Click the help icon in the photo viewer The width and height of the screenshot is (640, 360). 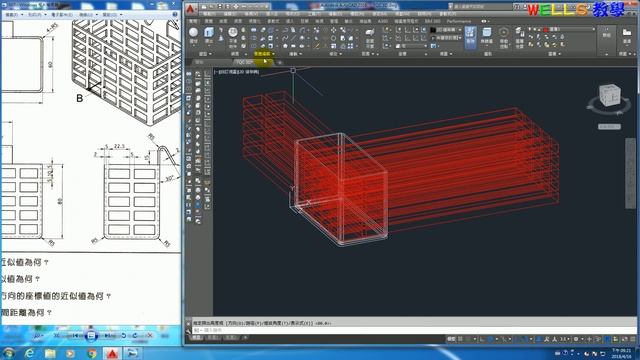175,14
